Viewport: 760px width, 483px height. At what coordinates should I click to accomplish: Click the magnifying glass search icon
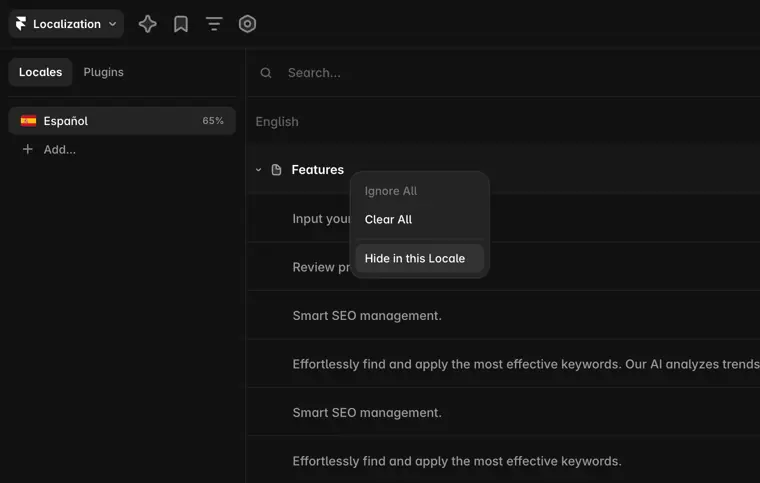point(266,73)
